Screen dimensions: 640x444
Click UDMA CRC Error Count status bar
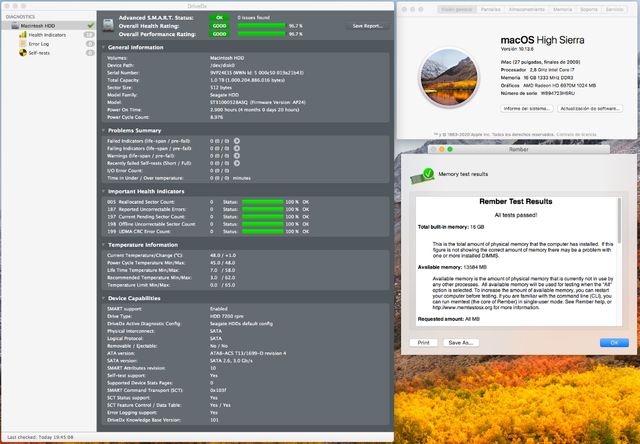click(262, 231)
